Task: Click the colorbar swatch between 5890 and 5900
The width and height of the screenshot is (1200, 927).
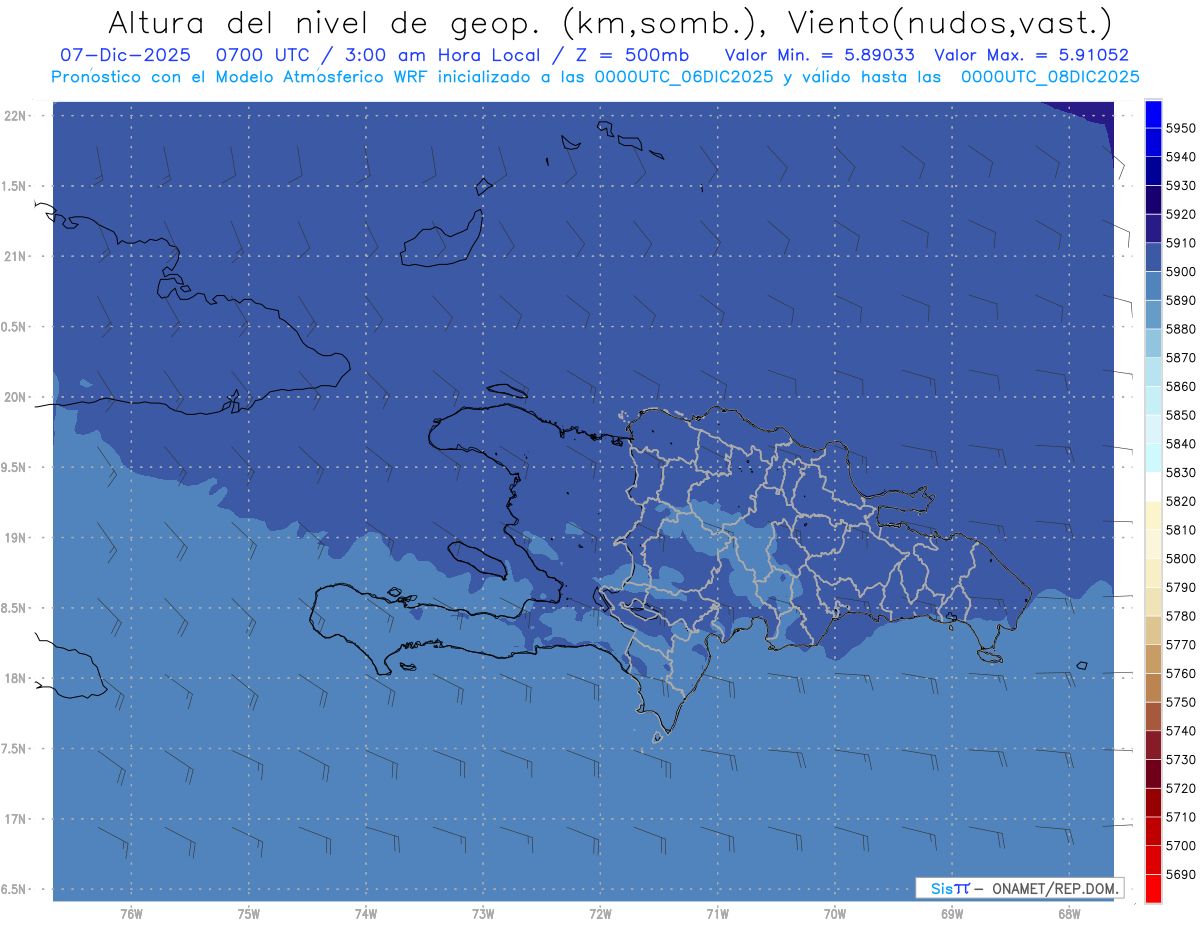Action: click(x=1153, y=286)
